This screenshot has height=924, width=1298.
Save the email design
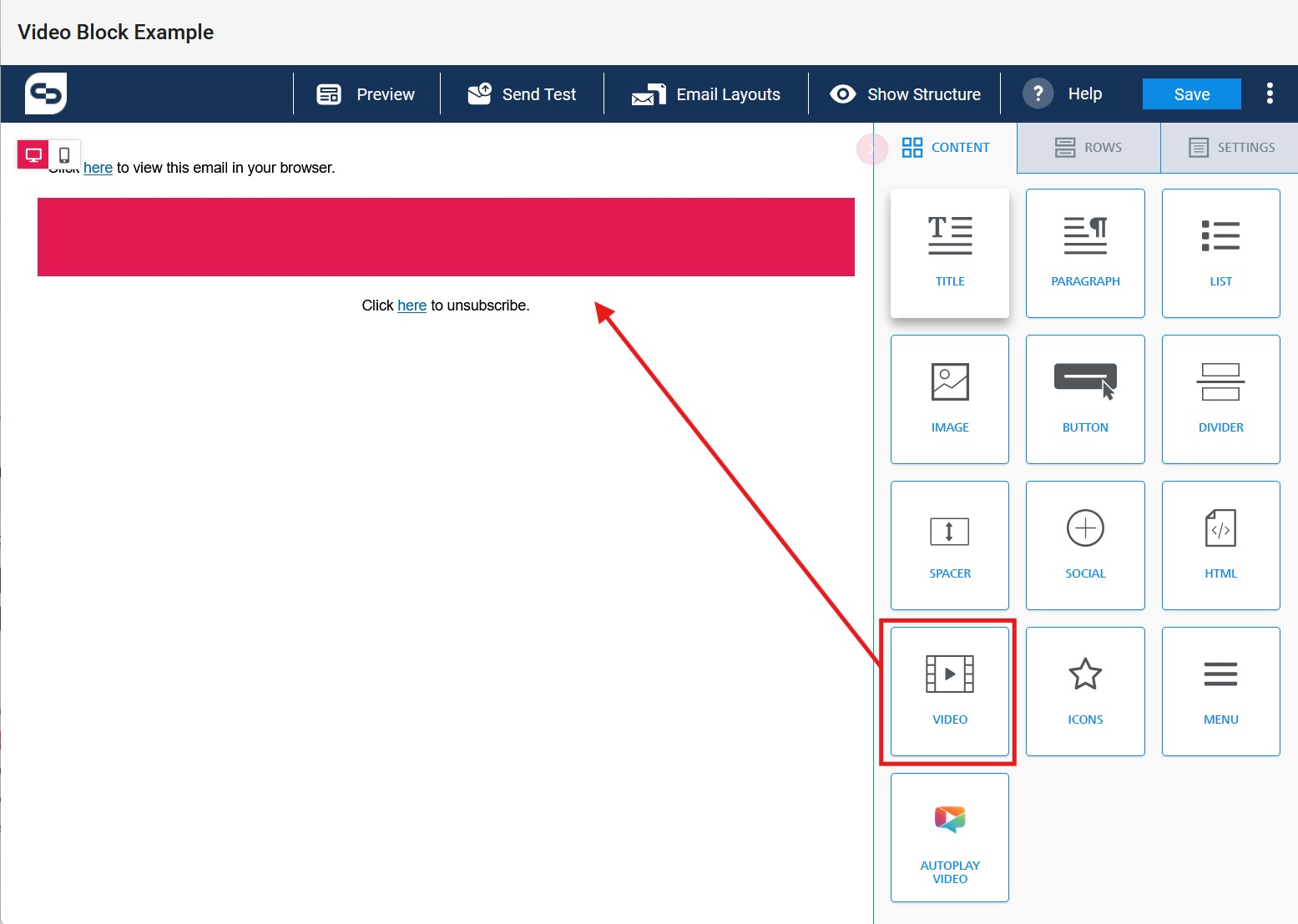coord(1191,94)
